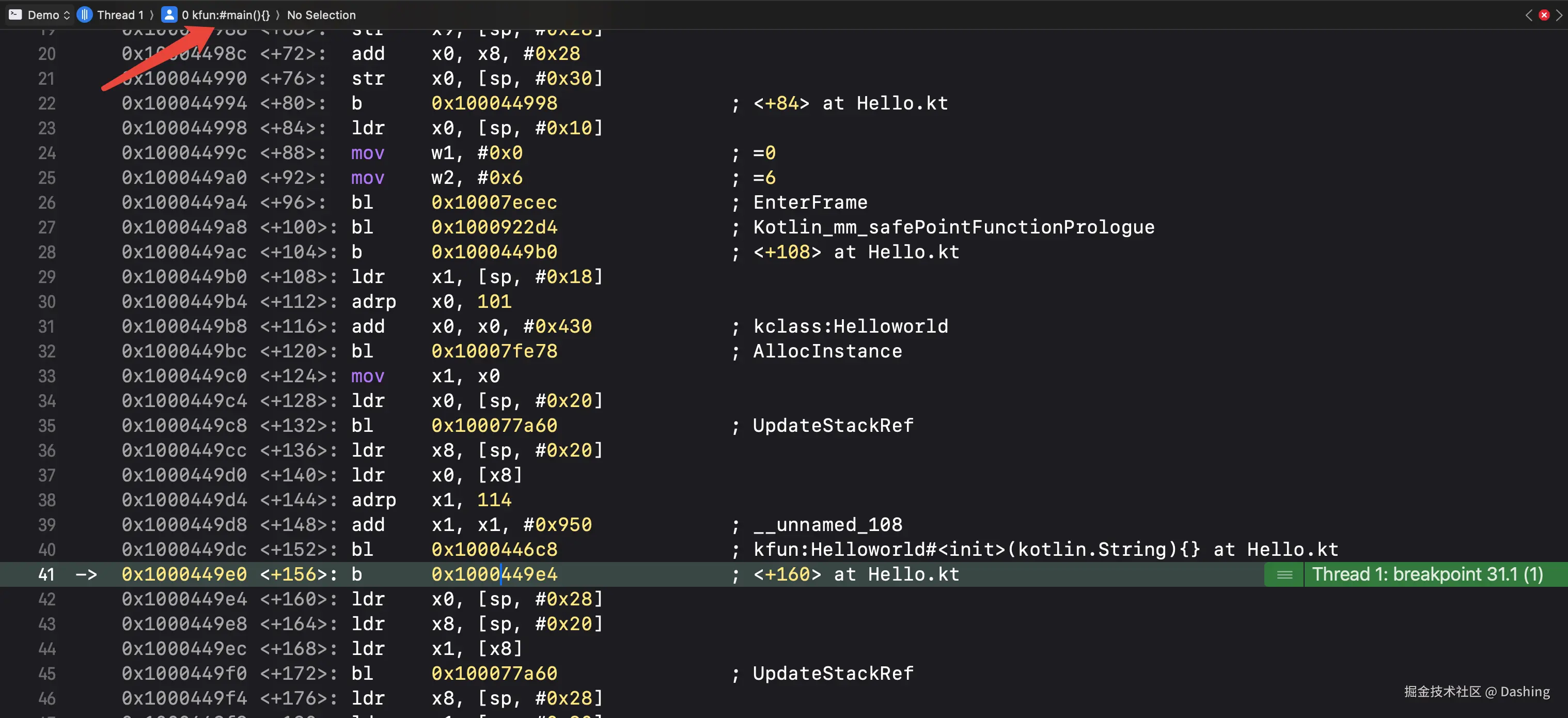Click the breakpoint annotation lines icon
This screenshot has width=1568, height=718.
[x=1284, y=574]
